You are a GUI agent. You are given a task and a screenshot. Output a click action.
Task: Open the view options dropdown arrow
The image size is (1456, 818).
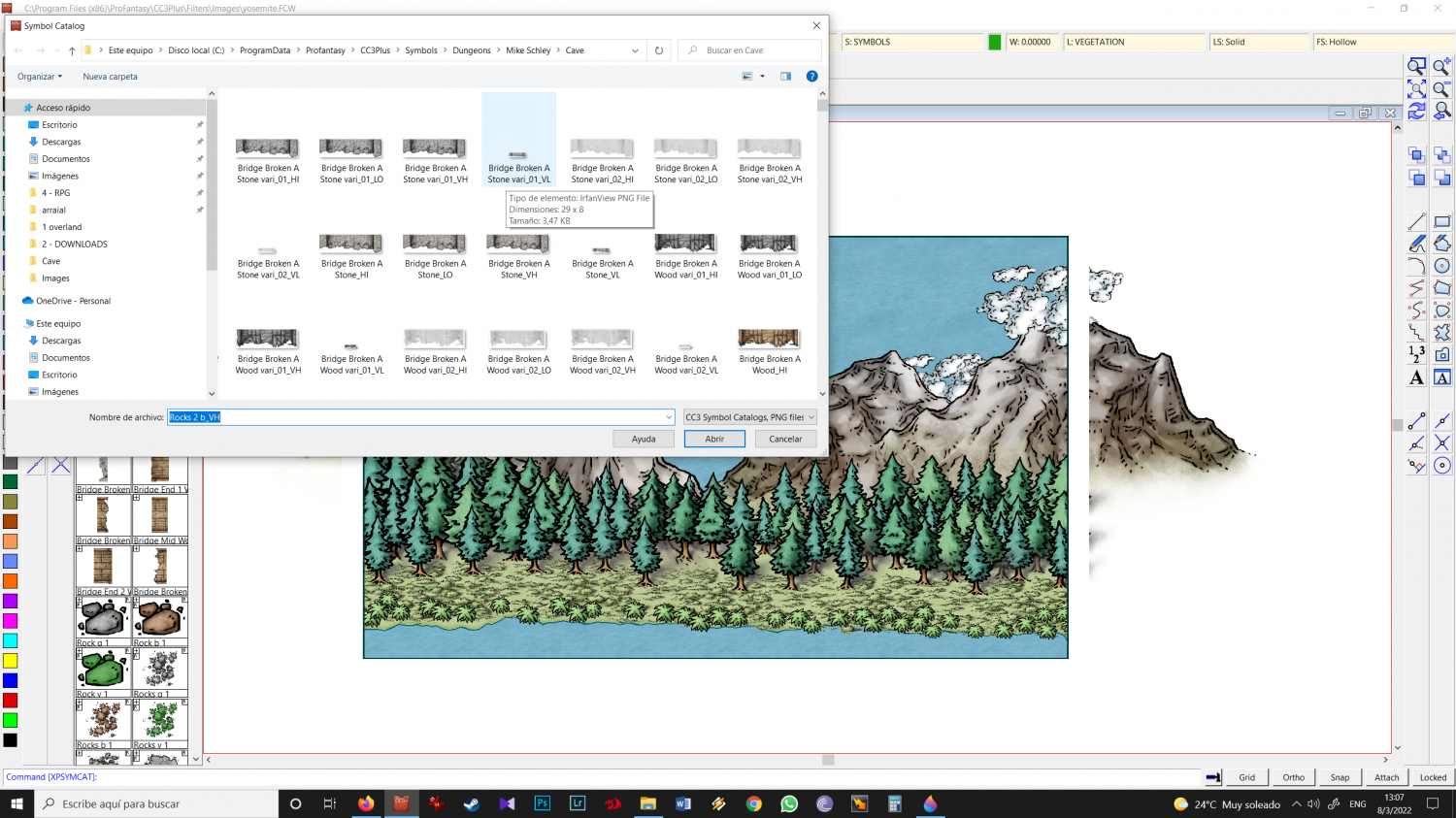(762, 76)
